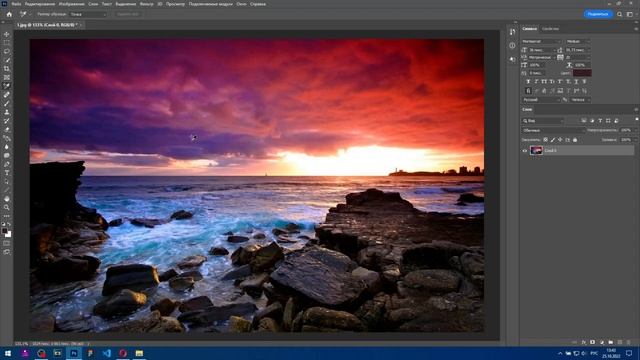Toggle Faux Bold in Character panel
Image resolution: width=640 pixels, height=360 pixels.
pos(528,82)
